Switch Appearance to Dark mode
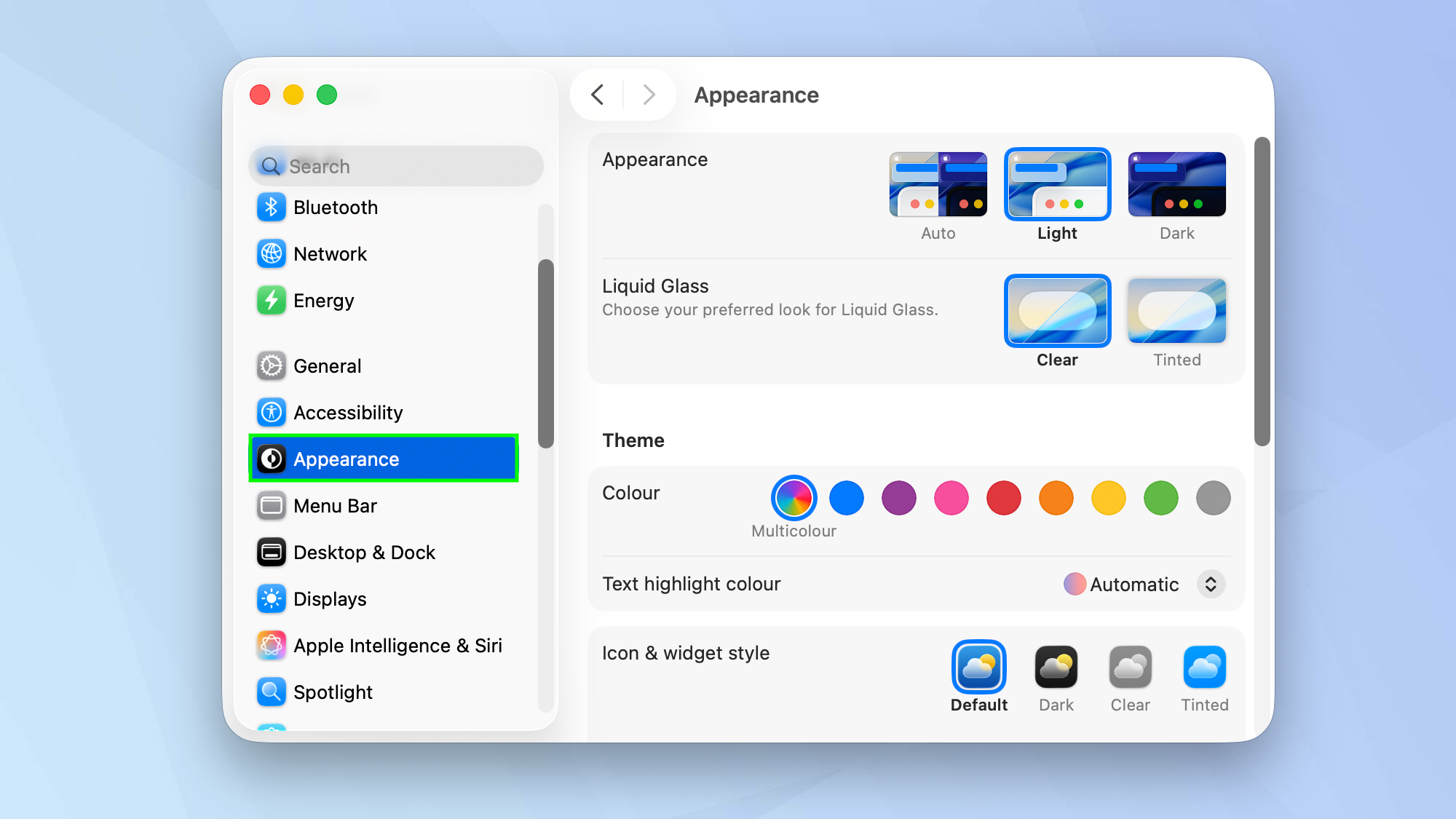 pos(1176,184)
